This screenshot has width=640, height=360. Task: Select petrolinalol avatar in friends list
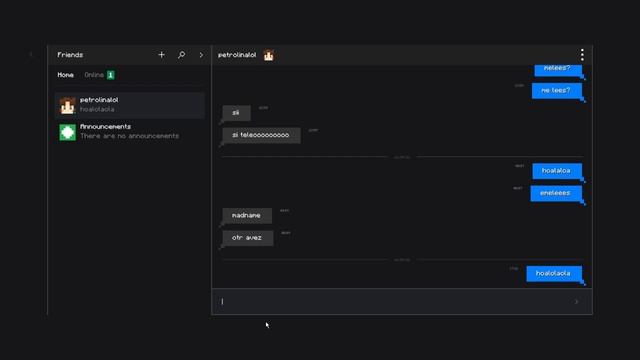[67, 105]
